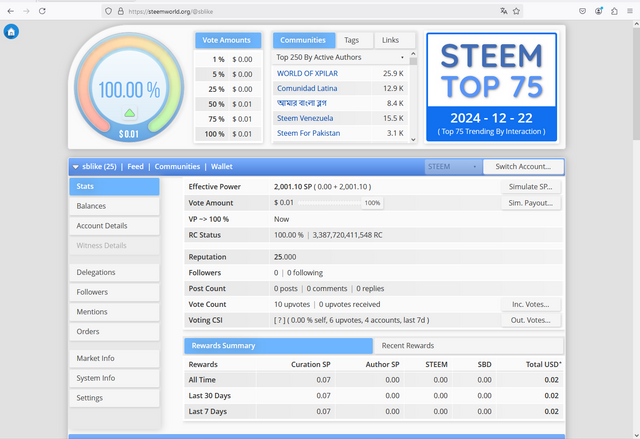The height and width of the screenshot is (439, 640).
Task: Open Delegations in the sidebar
Action: coord(114,272)
